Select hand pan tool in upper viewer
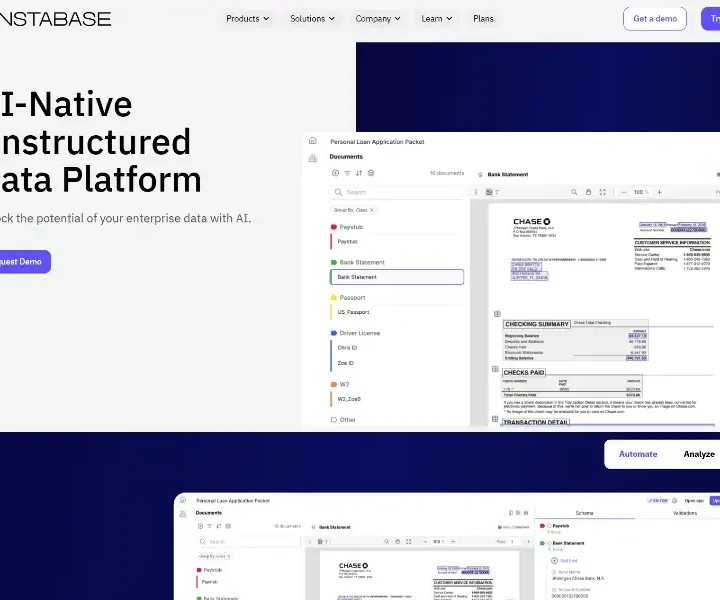Image resolution: width=720 pixels, height=600 pixels. tap(588, 192)
